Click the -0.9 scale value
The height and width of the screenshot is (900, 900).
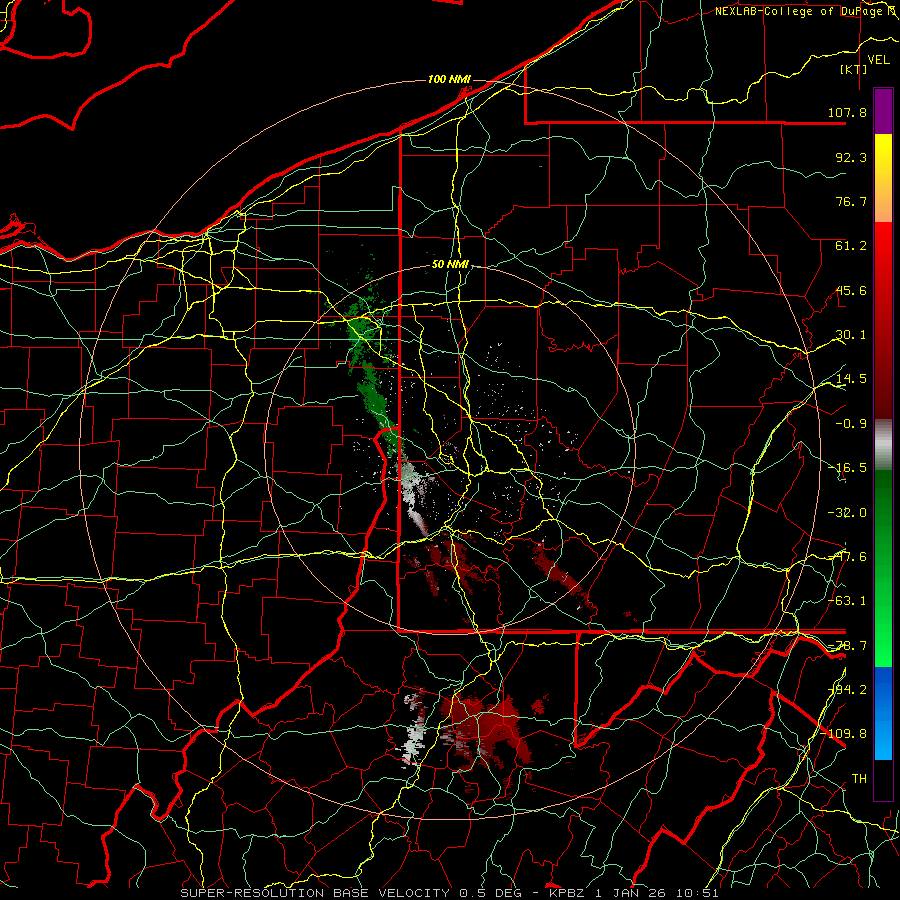(x=851, y=424)
